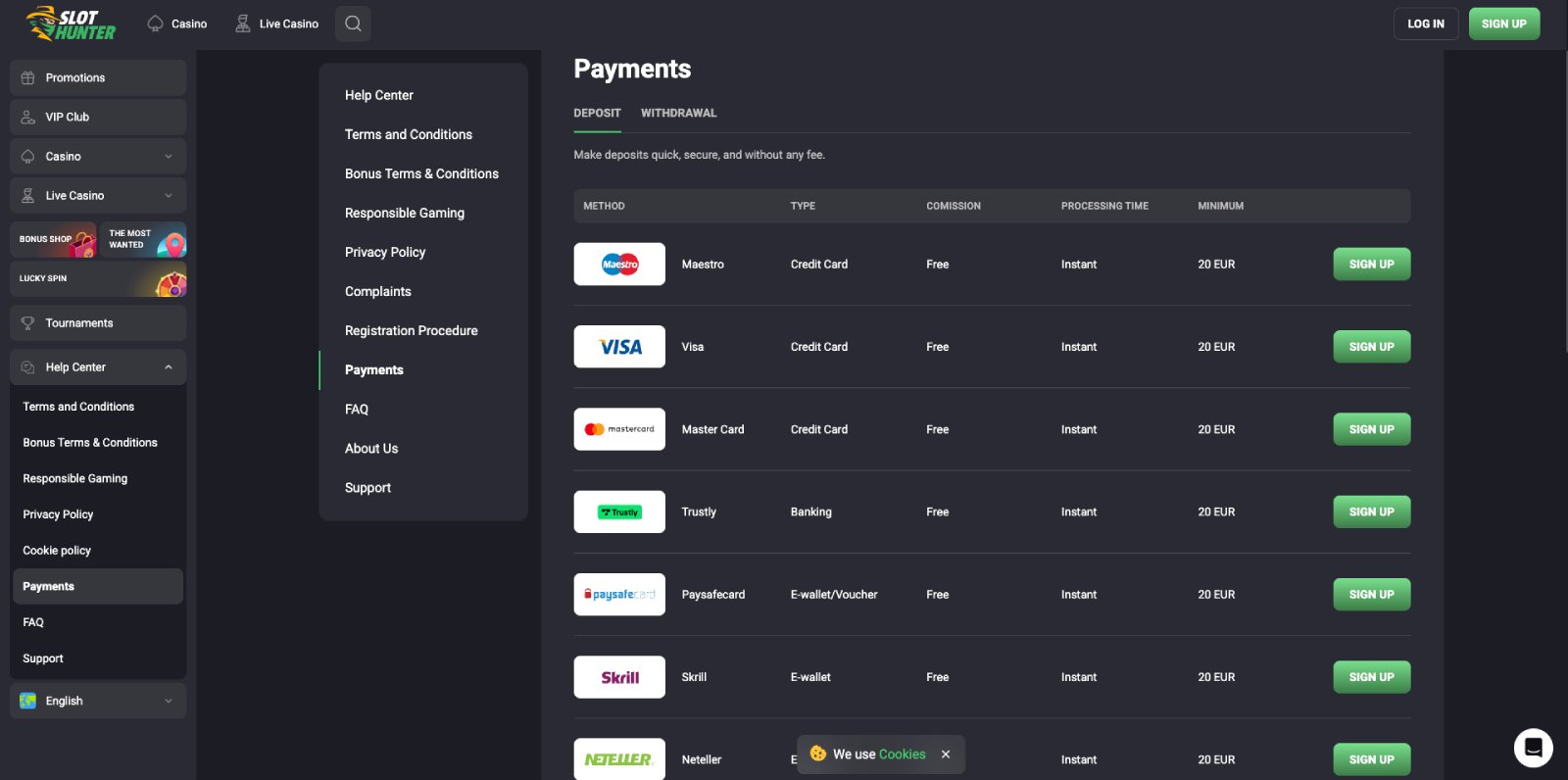The height and width of the screenshot is (780, 1568).
Task: Open Terms and Conditions in left sidebar
Action: coord(78,407)
